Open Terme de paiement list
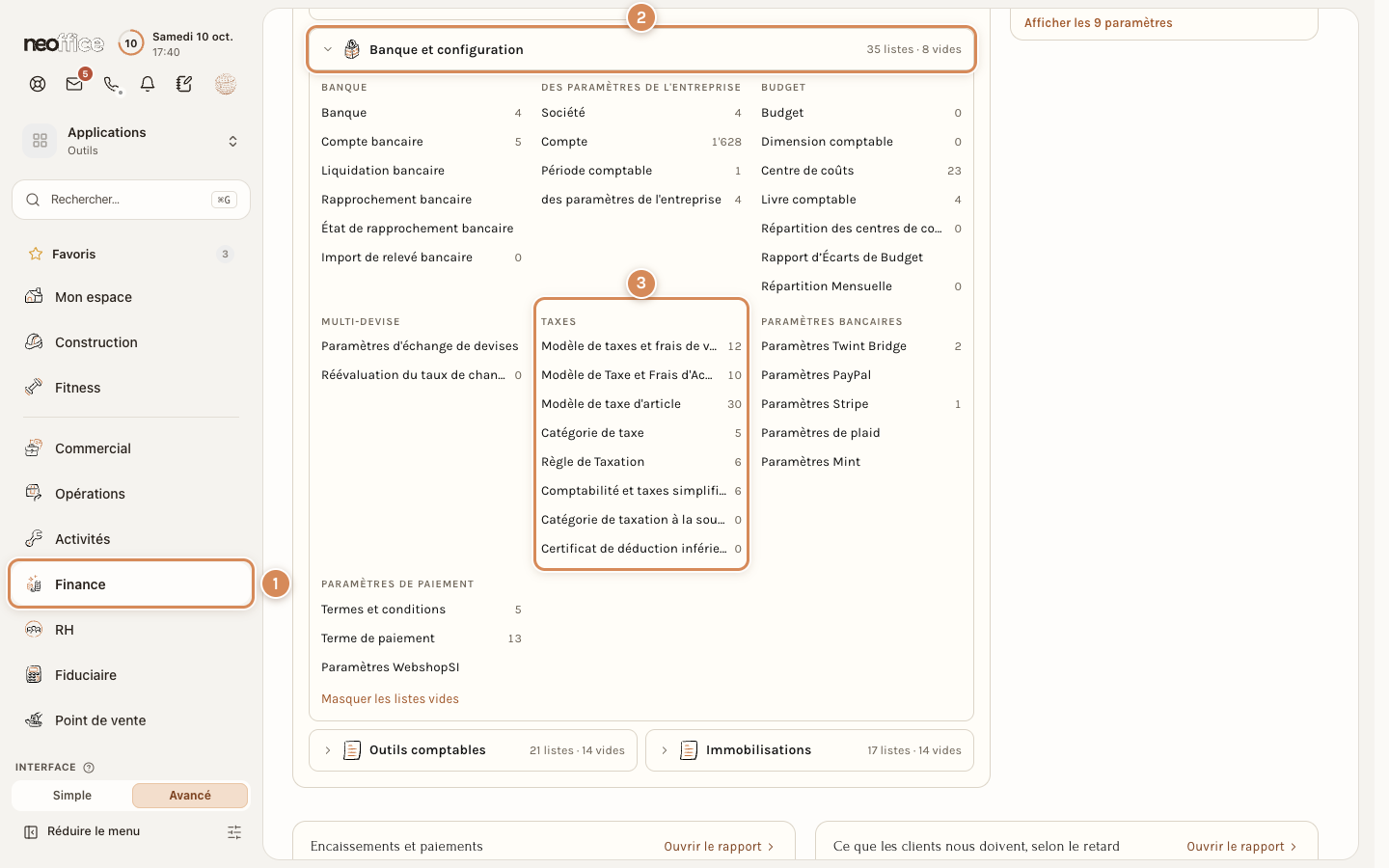The width and height of the screenshot is (1389, 868). [422, 638]
